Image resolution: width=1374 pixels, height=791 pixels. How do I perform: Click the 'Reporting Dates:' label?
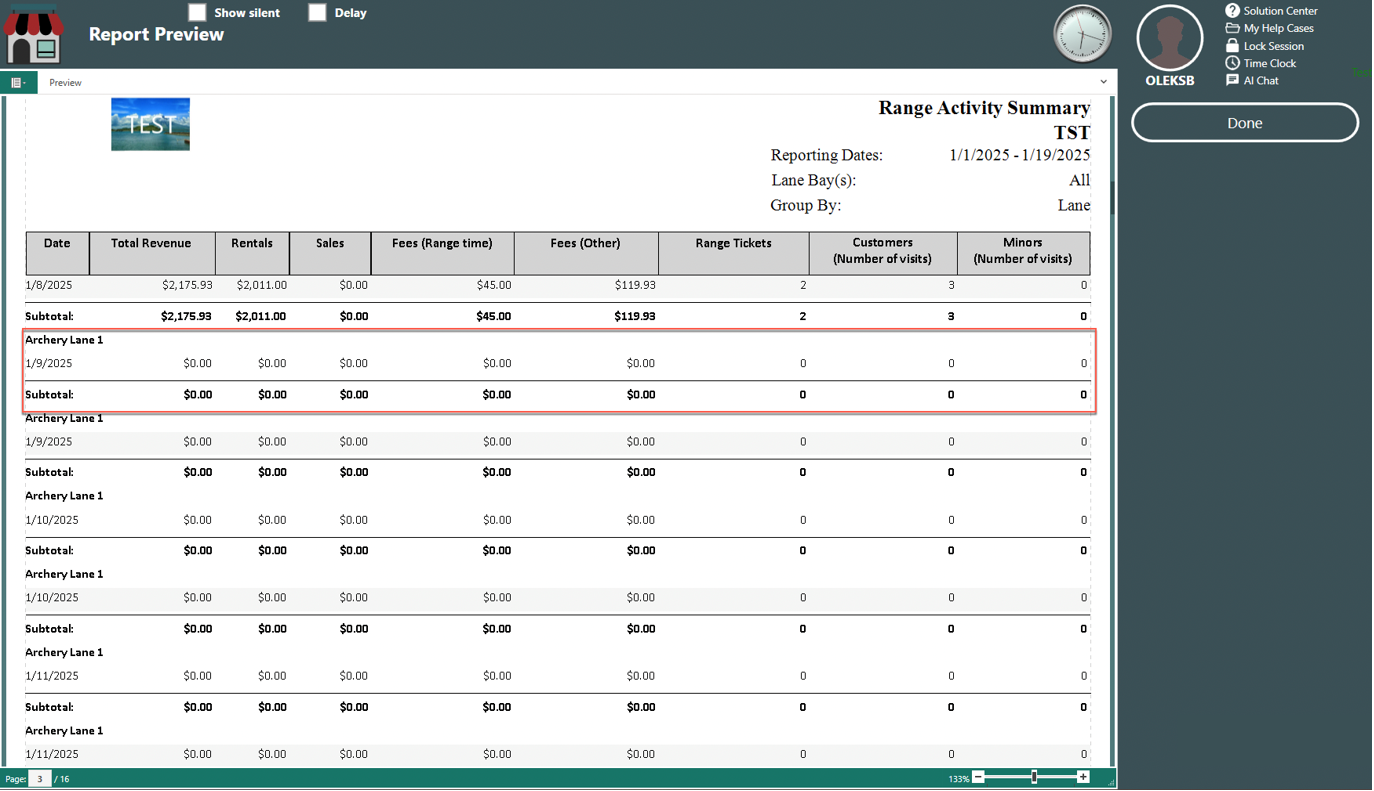827,155
